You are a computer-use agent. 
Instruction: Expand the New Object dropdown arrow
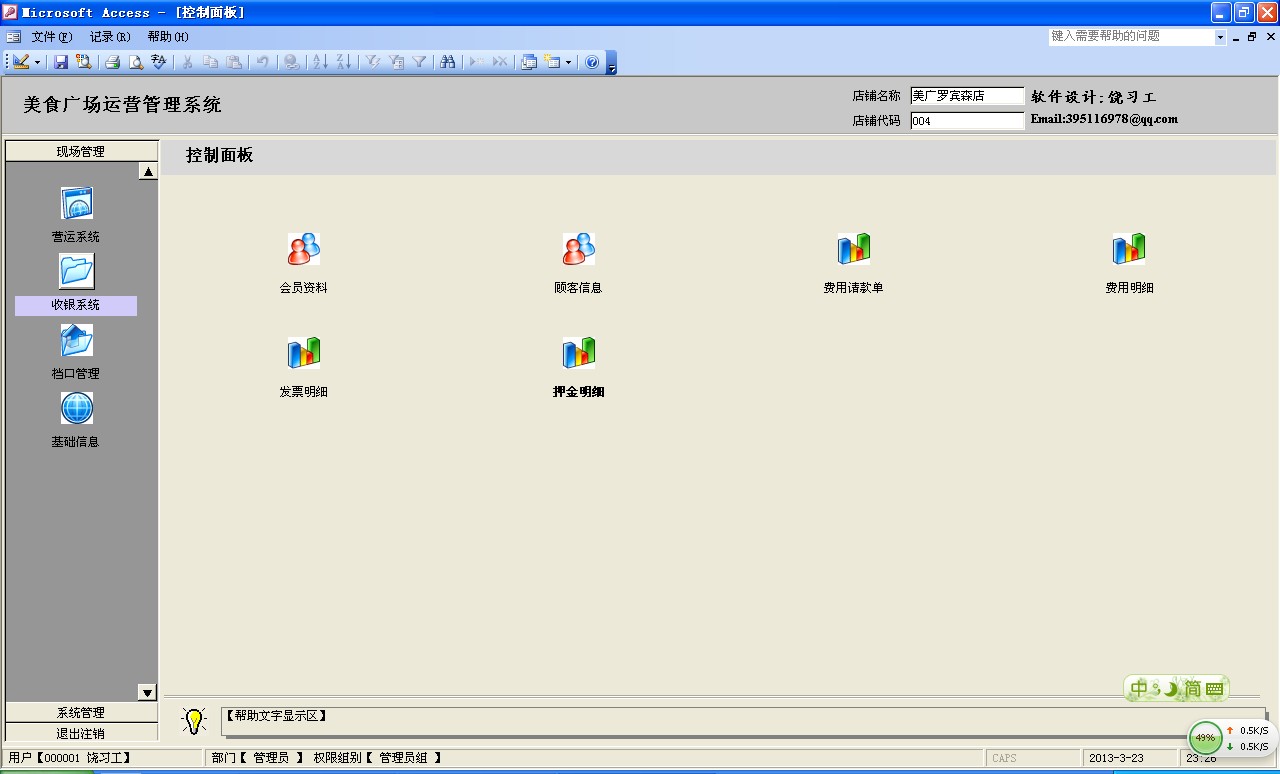point(568,62)
